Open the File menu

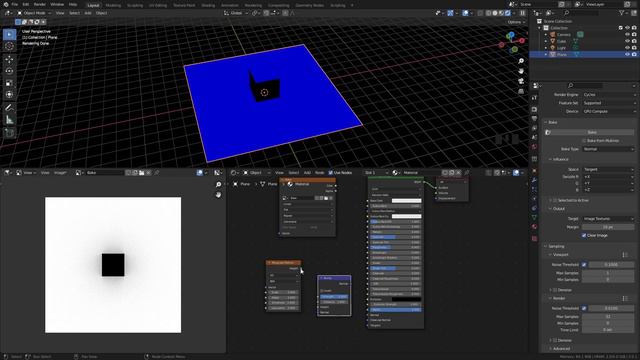pyautogui.click(x=15, y=4)
